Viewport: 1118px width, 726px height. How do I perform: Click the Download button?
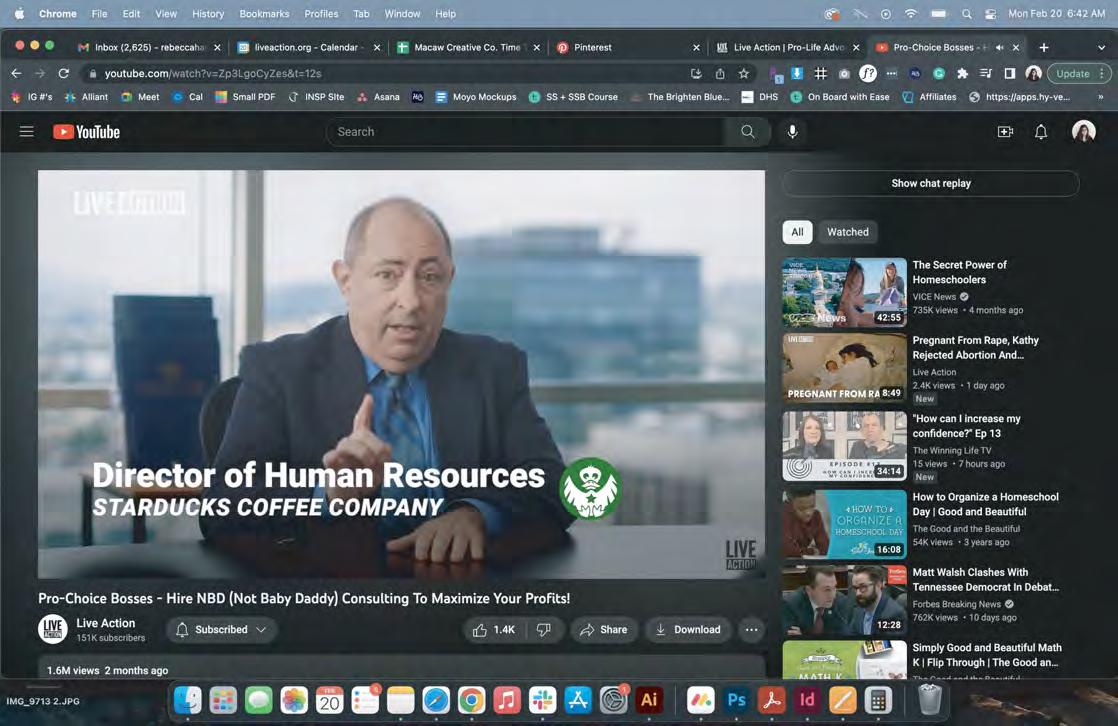pyautogui.click(x=688, y=630)
